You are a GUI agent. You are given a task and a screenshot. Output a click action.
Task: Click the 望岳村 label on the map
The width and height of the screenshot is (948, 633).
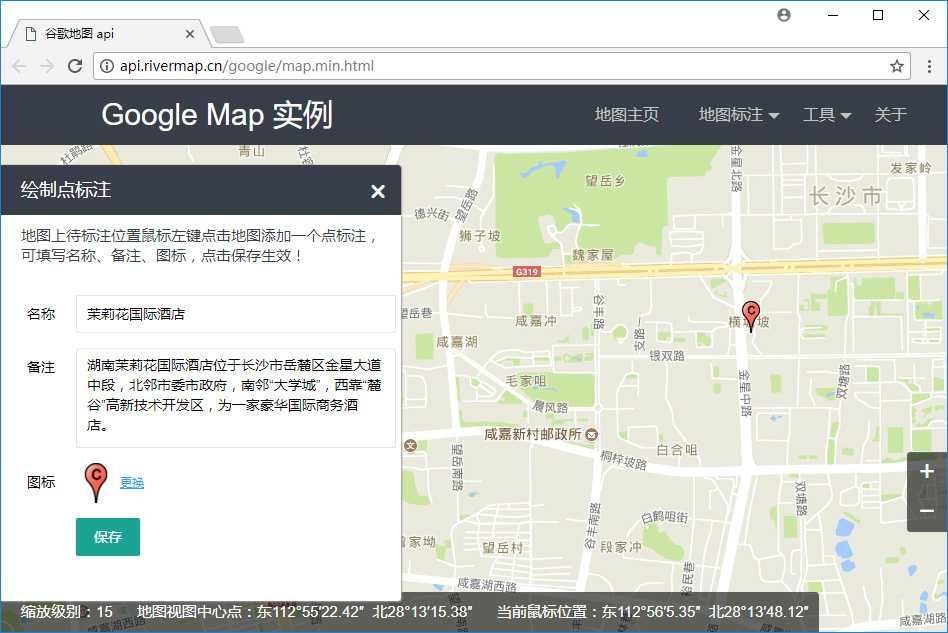tap(502, 548)
